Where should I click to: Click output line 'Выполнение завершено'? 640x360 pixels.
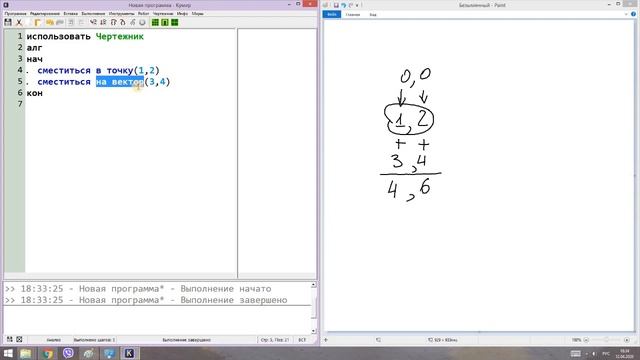[x=146, y=300]
